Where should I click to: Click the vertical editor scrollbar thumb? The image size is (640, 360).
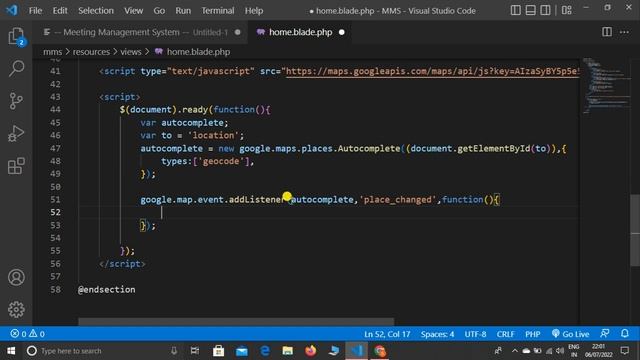(635, 230)
